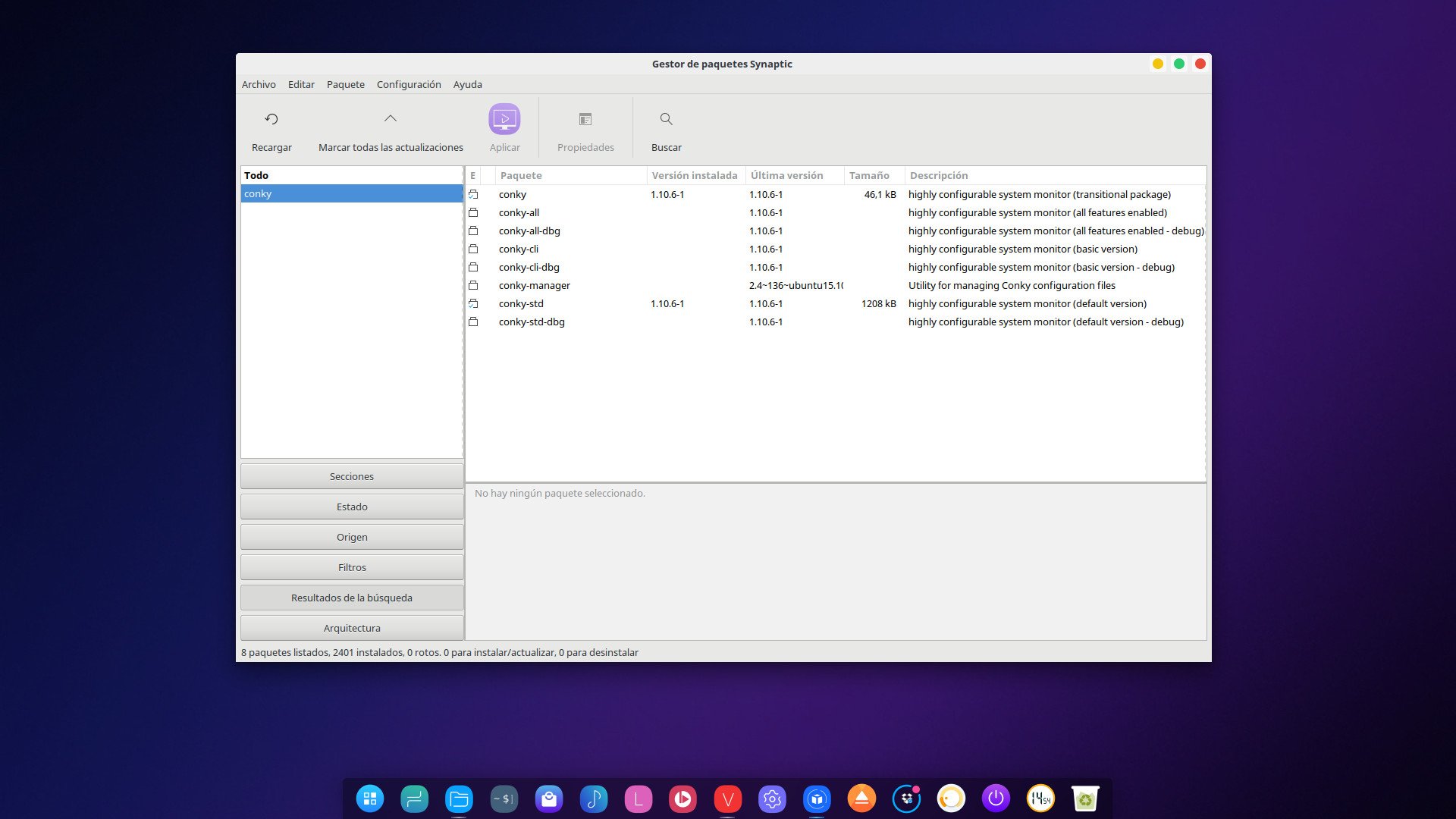1456x819 pixels.
Task: Toggle status box for conky package
Action: tap(473, 195)
